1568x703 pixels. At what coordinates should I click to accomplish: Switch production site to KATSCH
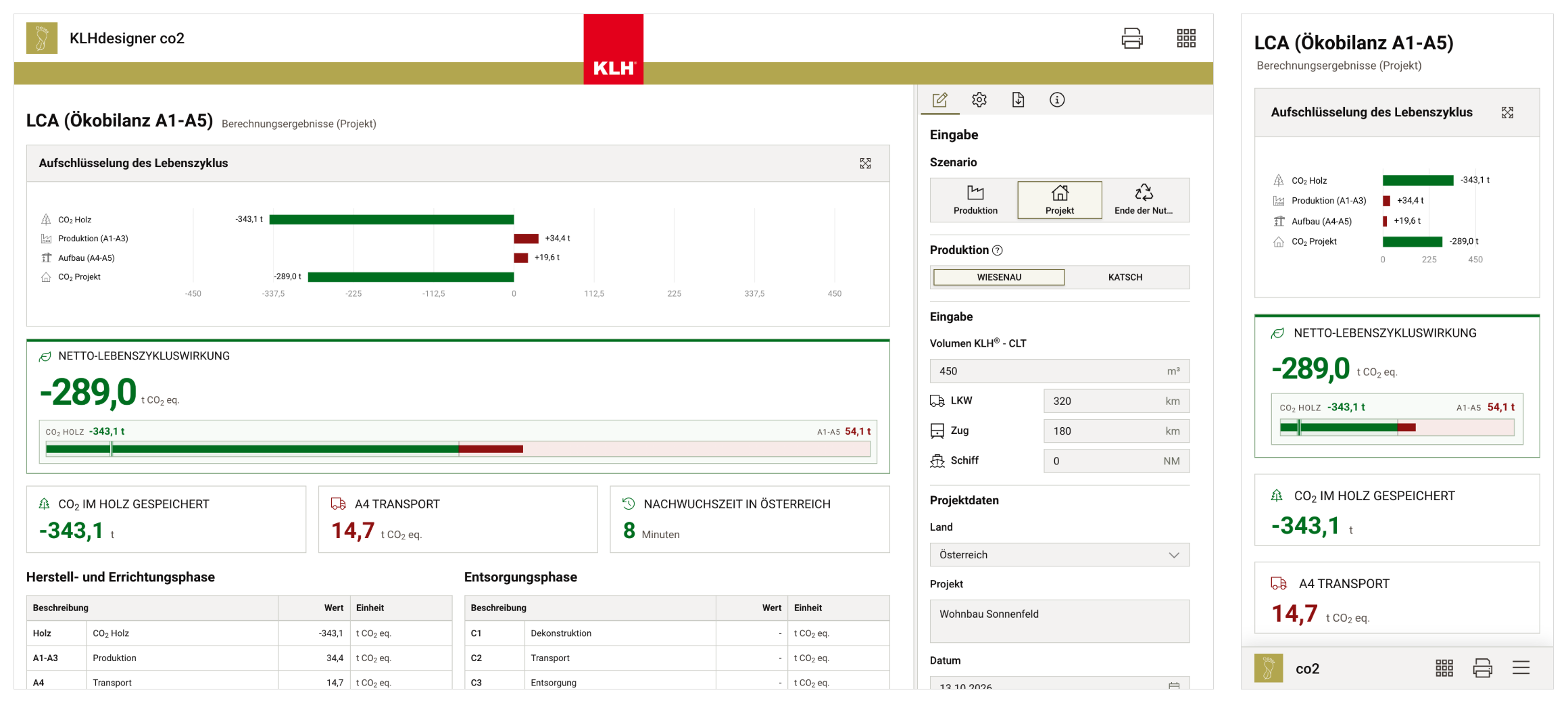[x=1125, y=277]
